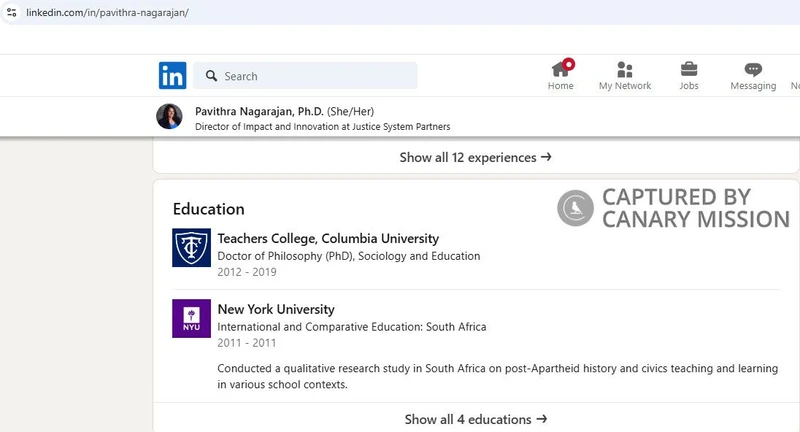The image size is (800, 432).
Task: Click International and Comparative Education text
Action: [x=352, y=327]
